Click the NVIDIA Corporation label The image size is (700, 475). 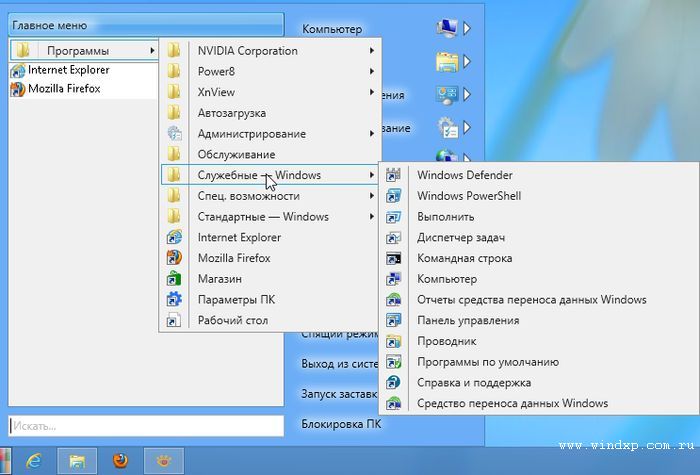[x=247, y=51]
